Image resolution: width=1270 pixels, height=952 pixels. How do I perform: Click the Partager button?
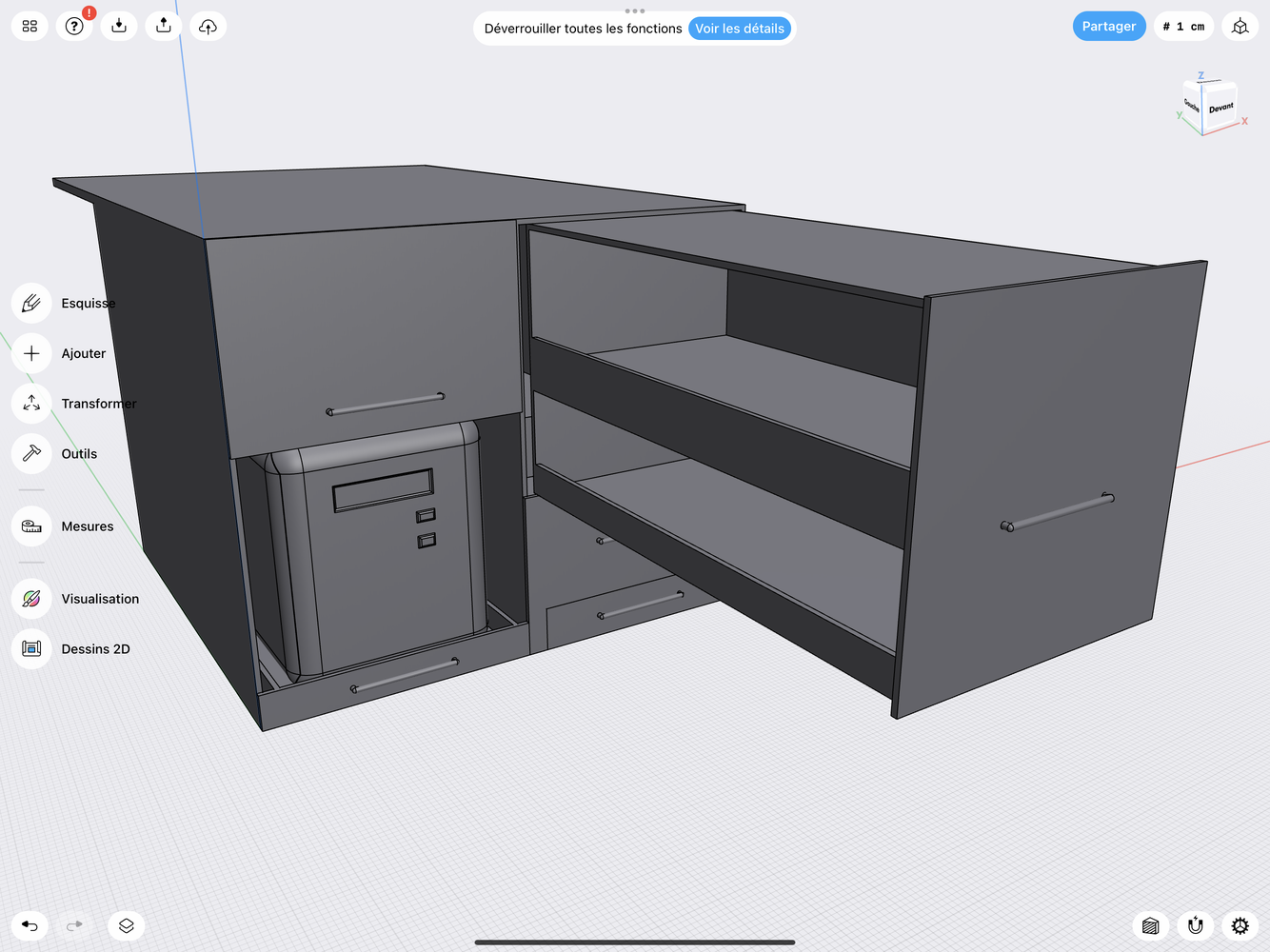tap(1109, 26)
